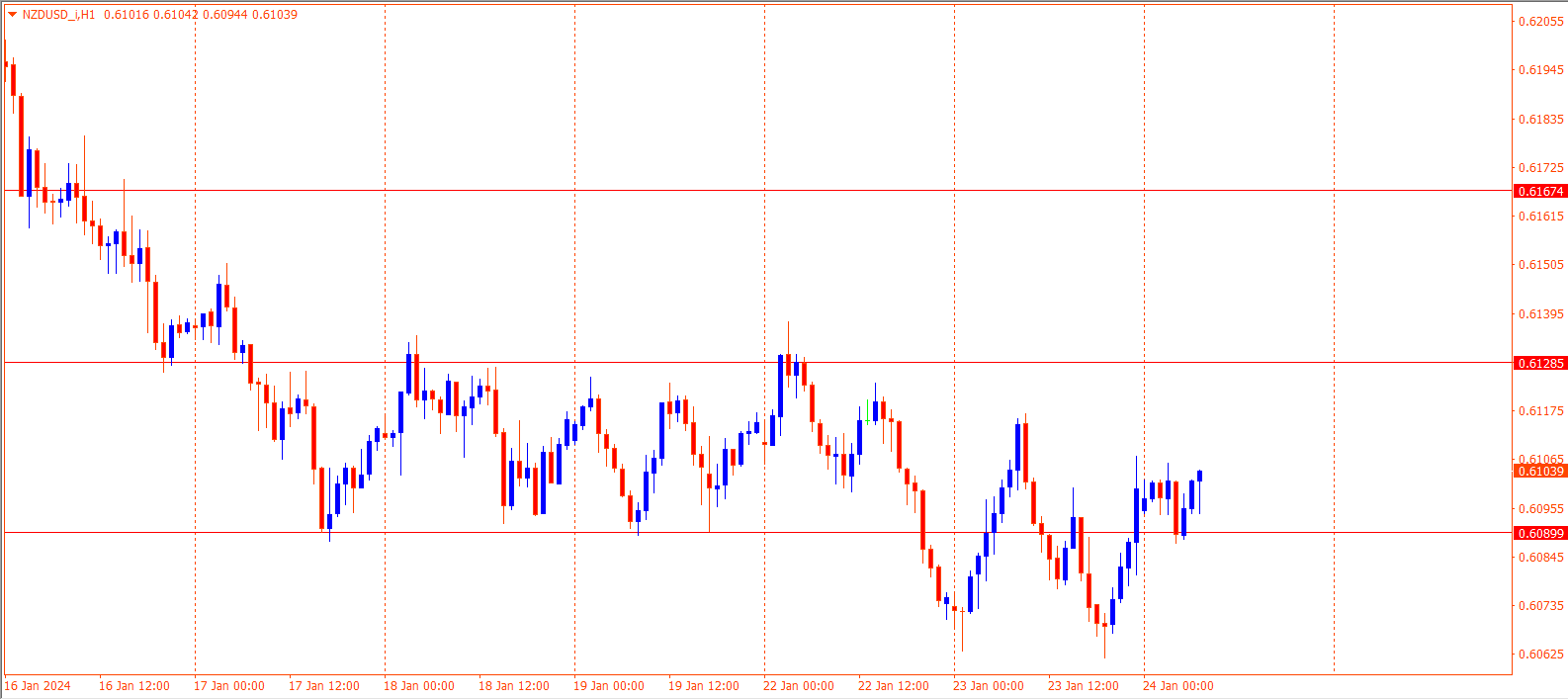Image resolution: width=1568 pixels, height=700 pixels.
Task: Click the 23 Jan 00:00 time label
Action: click(989, 685)
